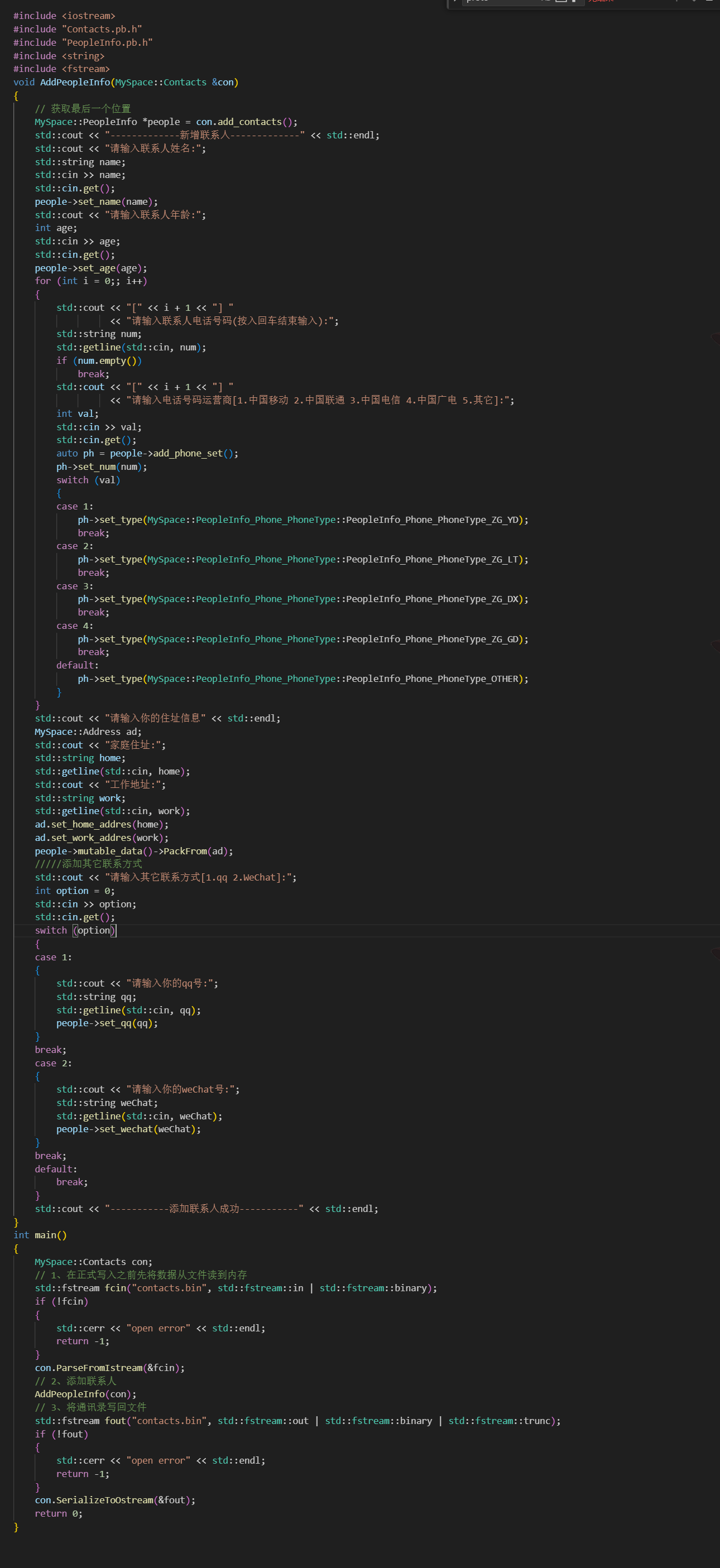Click the 'std::cin >> val;' line
The image size is (720, 1568).
(99, 427)
